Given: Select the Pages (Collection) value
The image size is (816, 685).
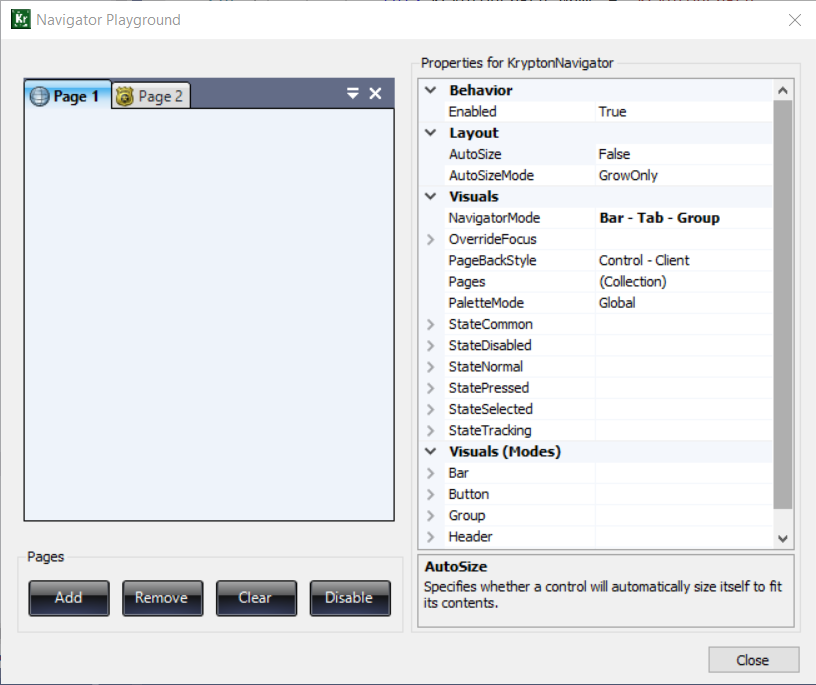Looking at the screenshot, I should point(684,282).
